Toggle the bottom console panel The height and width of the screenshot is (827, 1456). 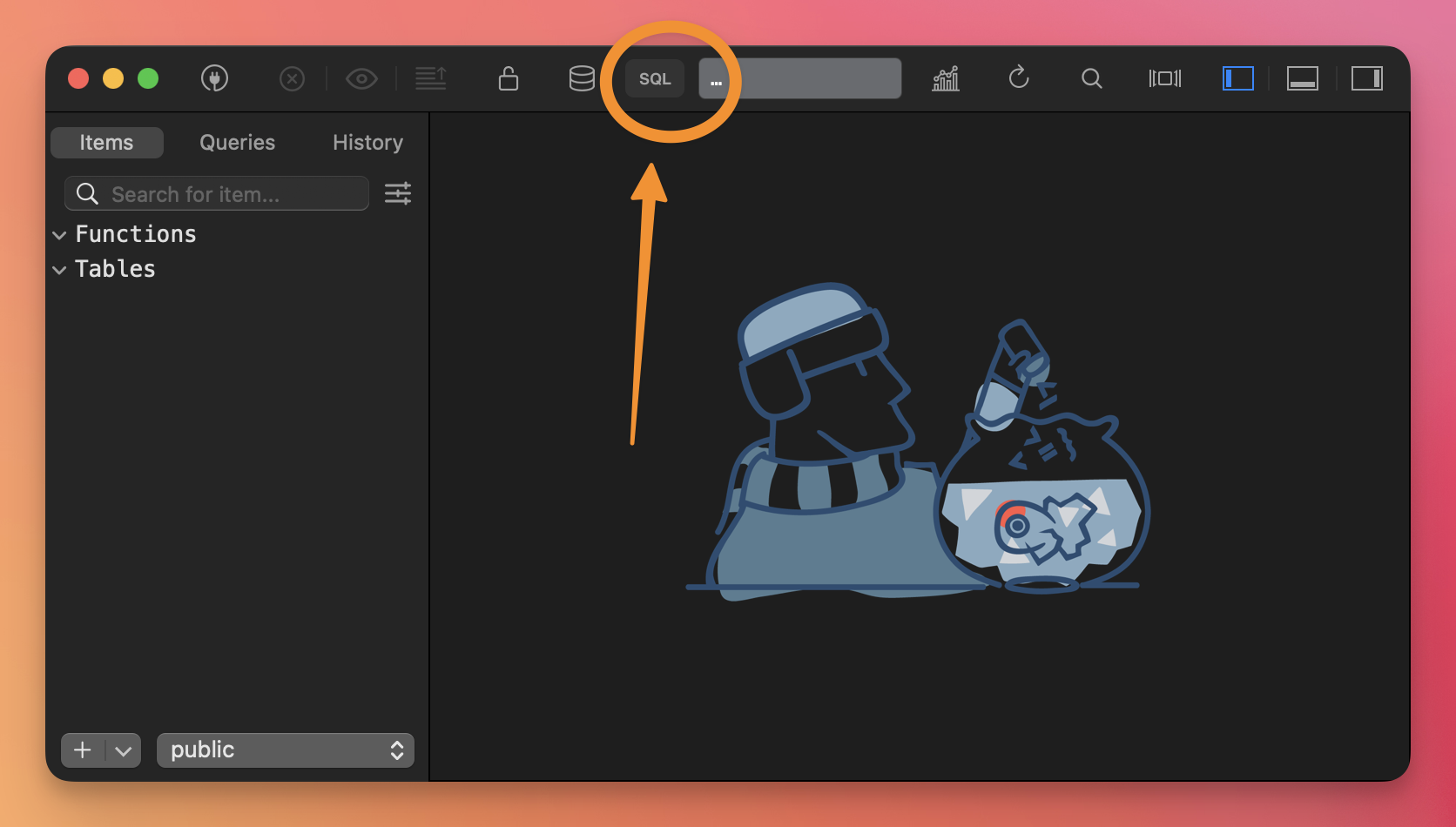tap(1303, 78)
